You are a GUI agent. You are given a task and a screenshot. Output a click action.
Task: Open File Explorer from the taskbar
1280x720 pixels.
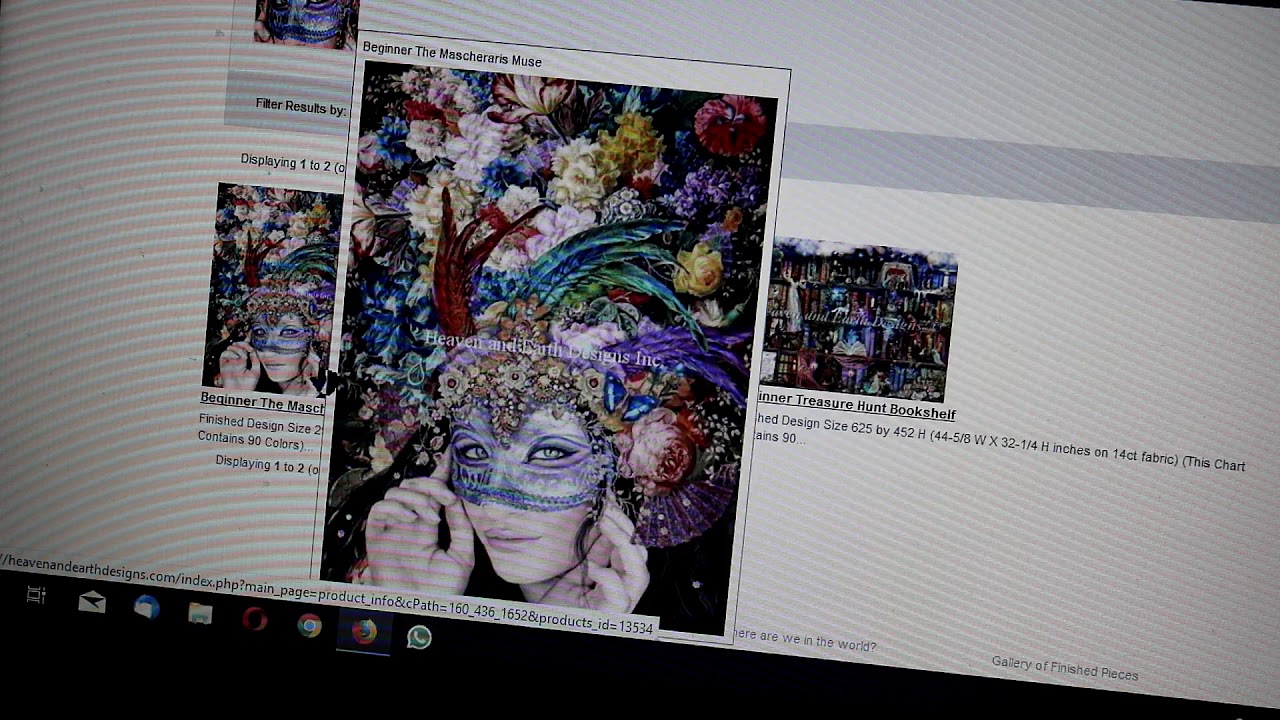click(200, 613)
